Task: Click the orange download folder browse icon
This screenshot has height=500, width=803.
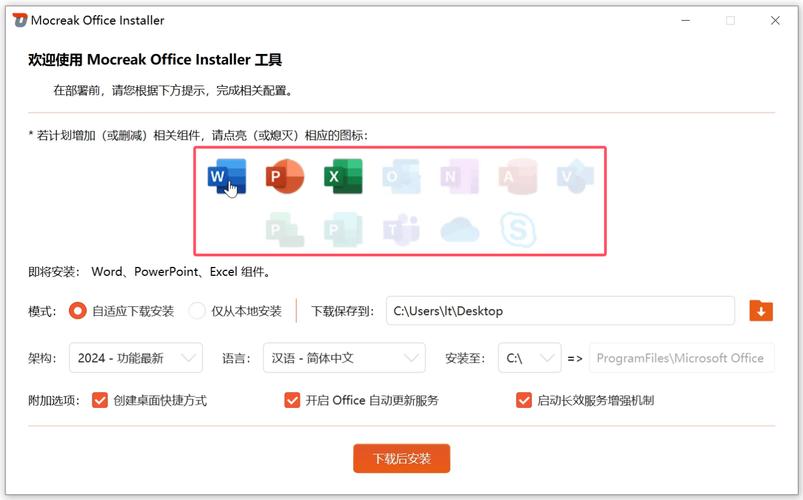Action: coord(761,311)
